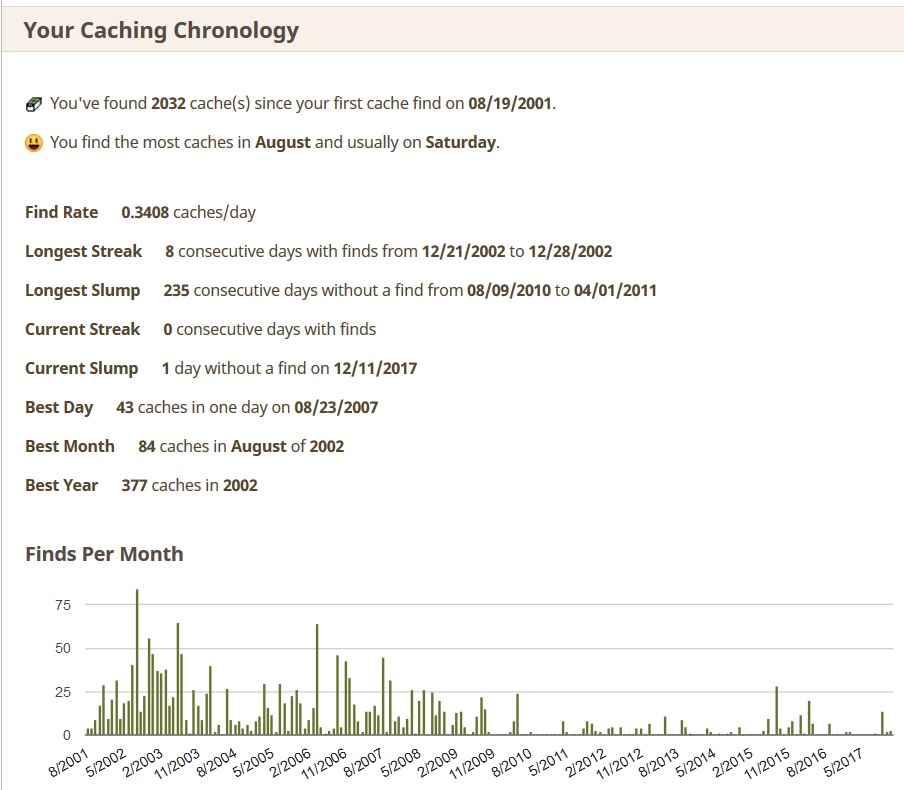Click the 50 y-axis gridline label

click(62, 648)
